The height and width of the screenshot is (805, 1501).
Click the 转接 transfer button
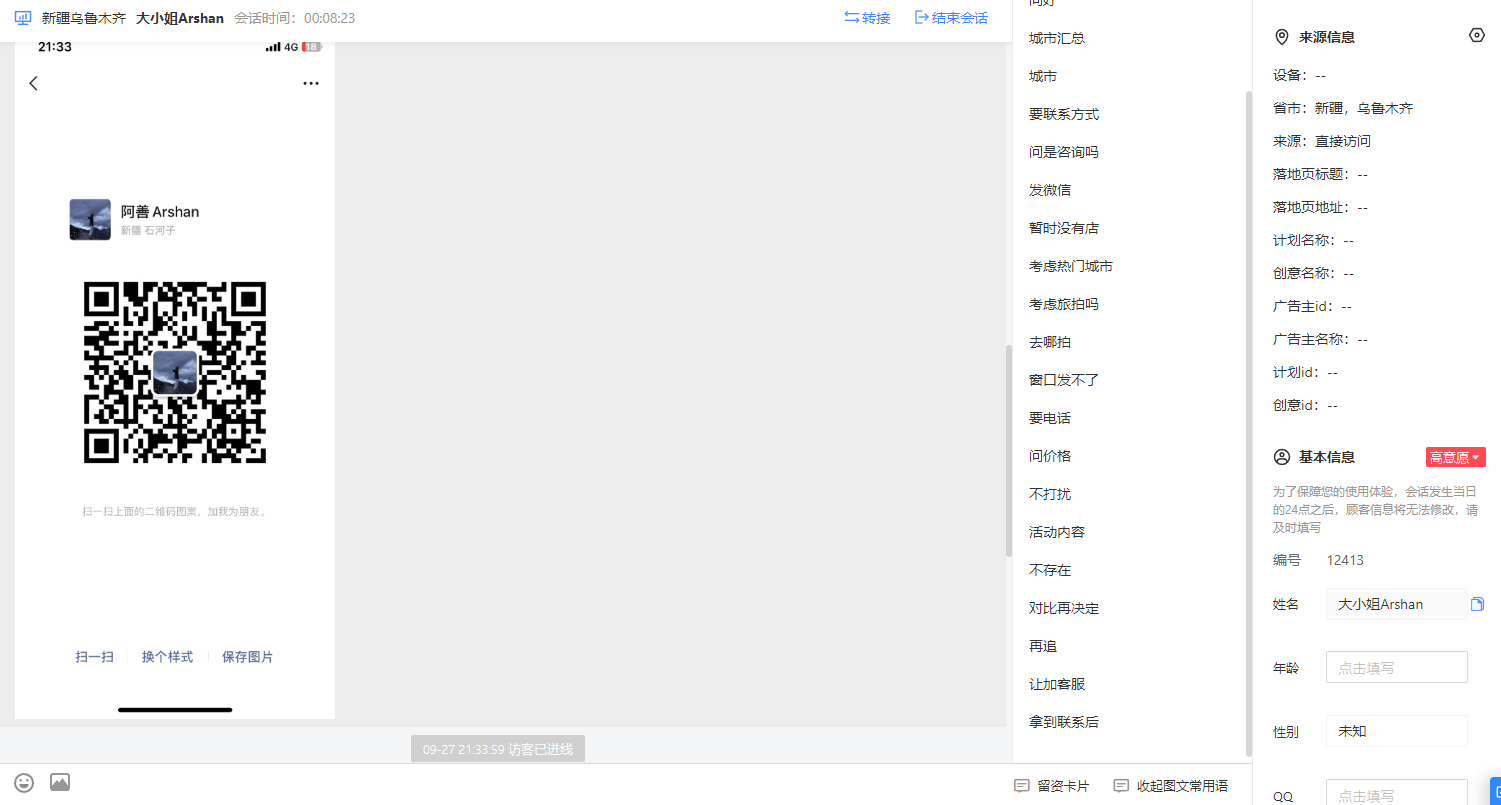tap(867, 18)
